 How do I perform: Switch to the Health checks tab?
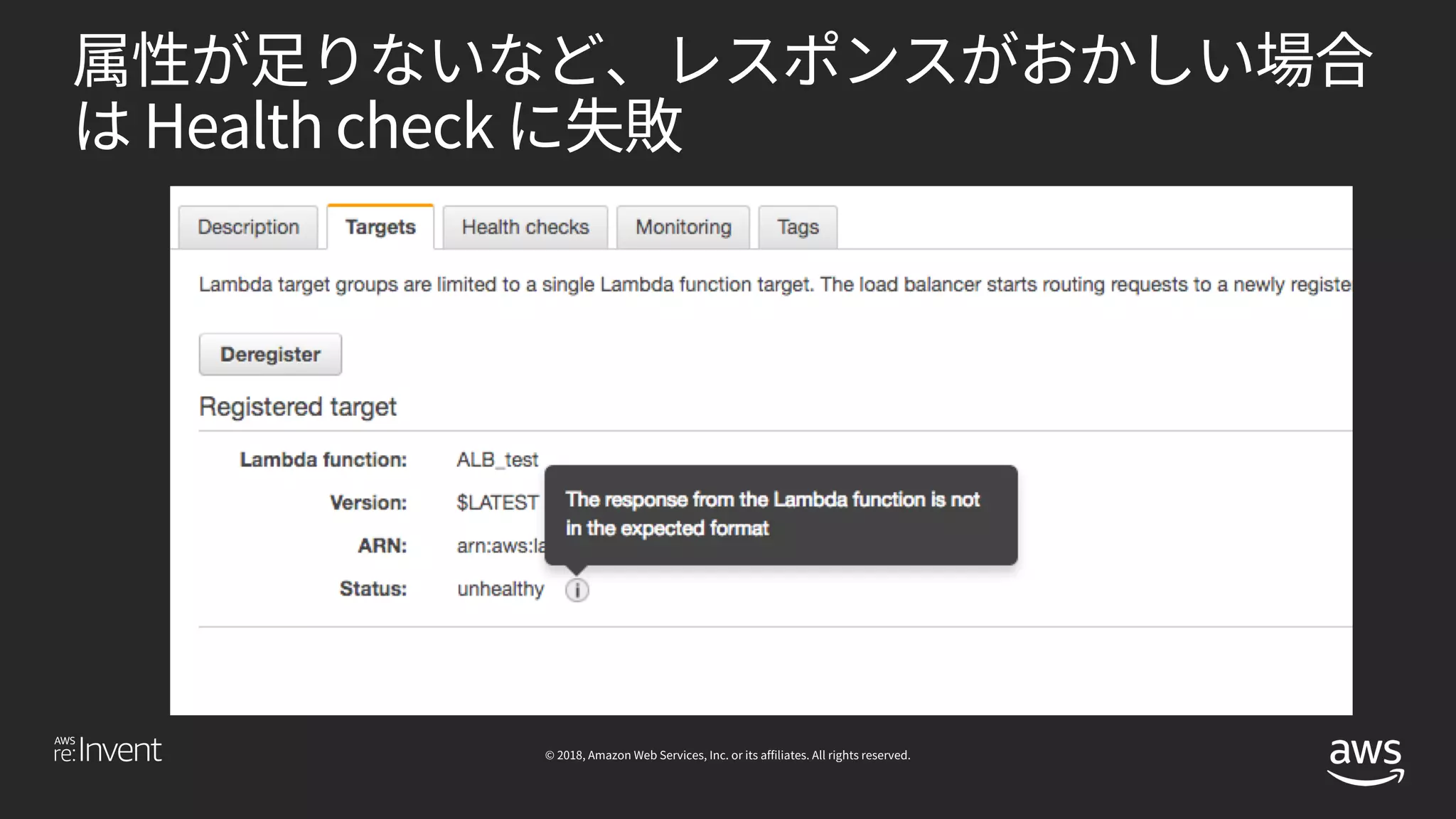click(x=525, y=227)
